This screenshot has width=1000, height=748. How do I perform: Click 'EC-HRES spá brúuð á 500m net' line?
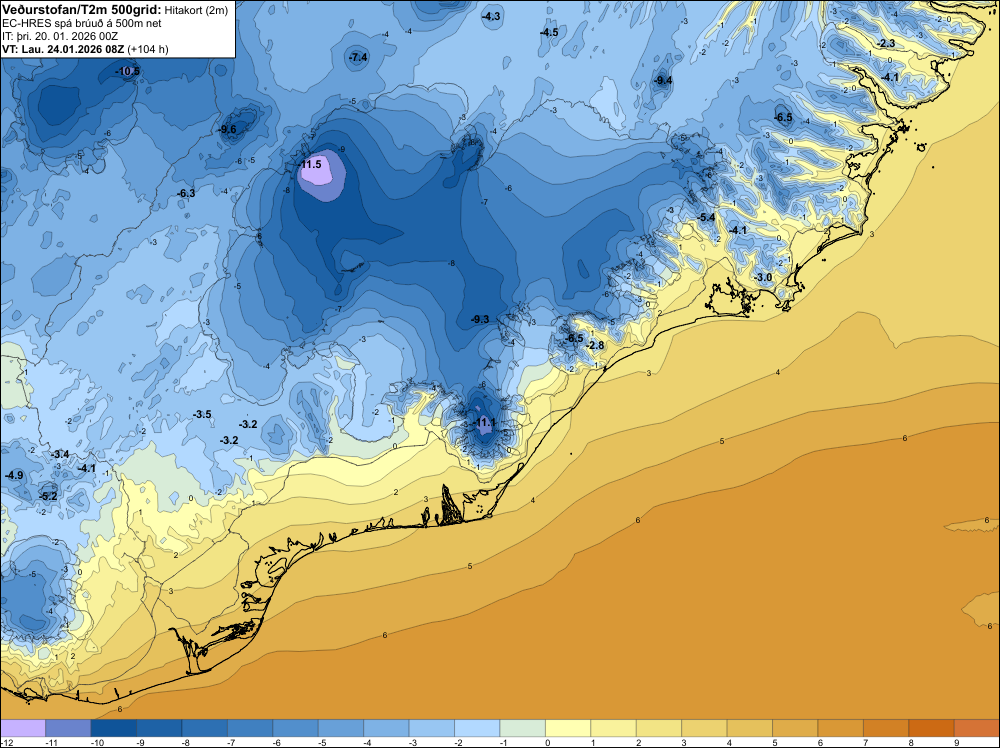pyautogui.click(x=82, y=23)
